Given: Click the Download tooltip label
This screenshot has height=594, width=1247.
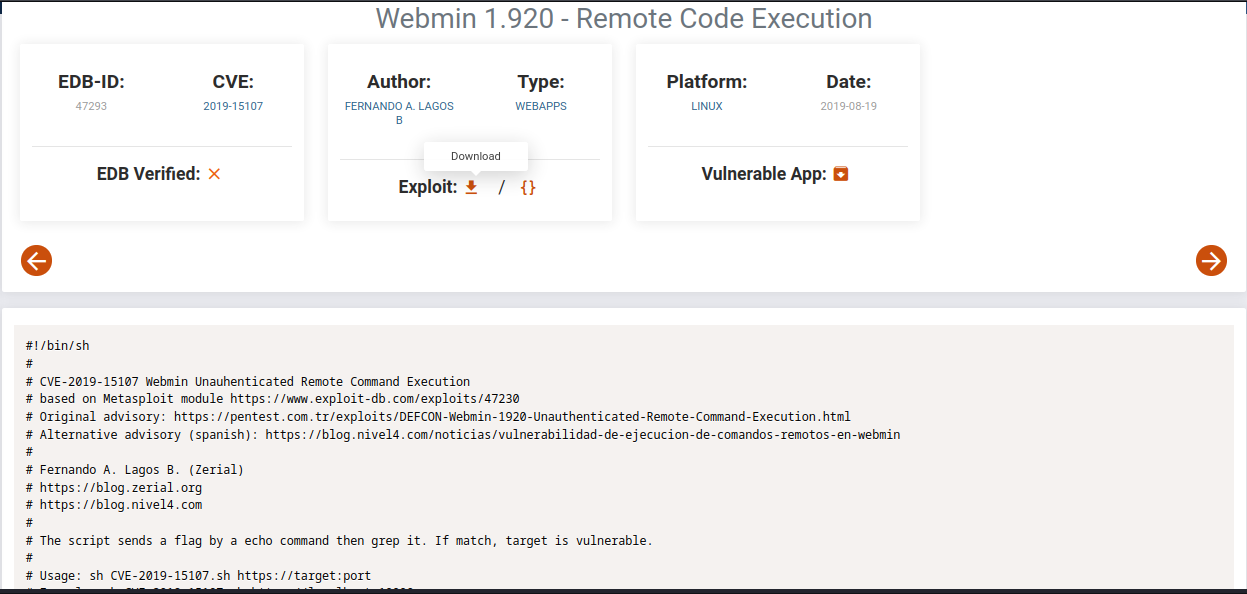Looking at the screenshot, I should (476, 156).
